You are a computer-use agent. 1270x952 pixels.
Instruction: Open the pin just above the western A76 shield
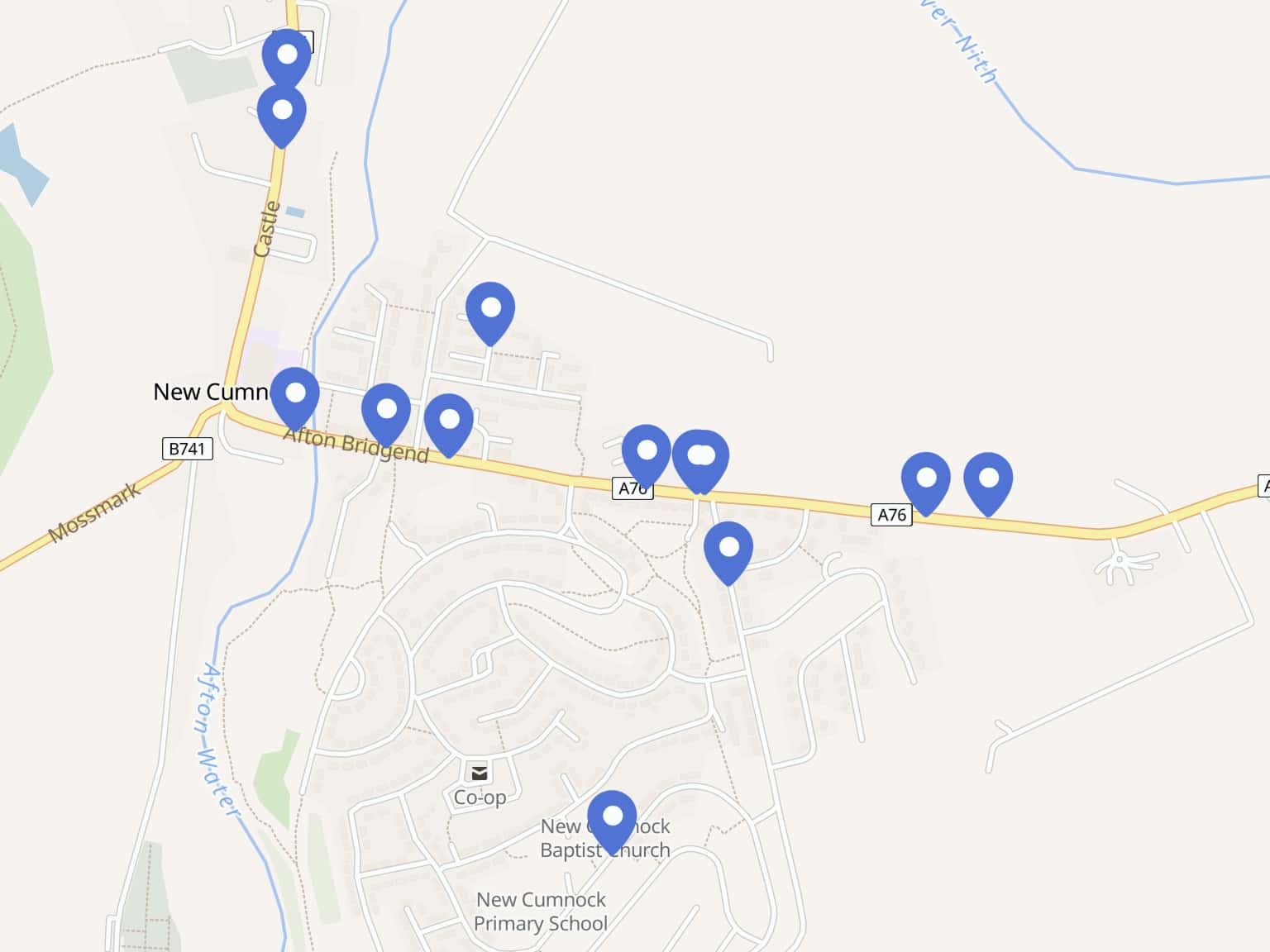[x=647, y=454]
